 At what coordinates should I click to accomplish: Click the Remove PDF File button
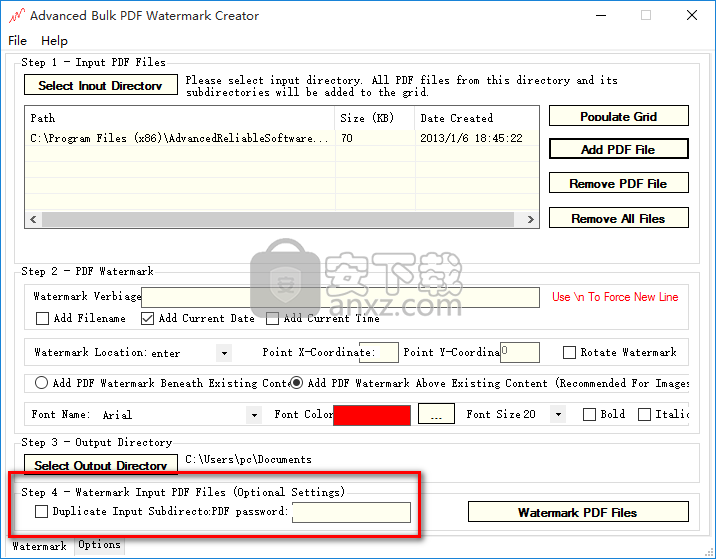pos(618,183)
